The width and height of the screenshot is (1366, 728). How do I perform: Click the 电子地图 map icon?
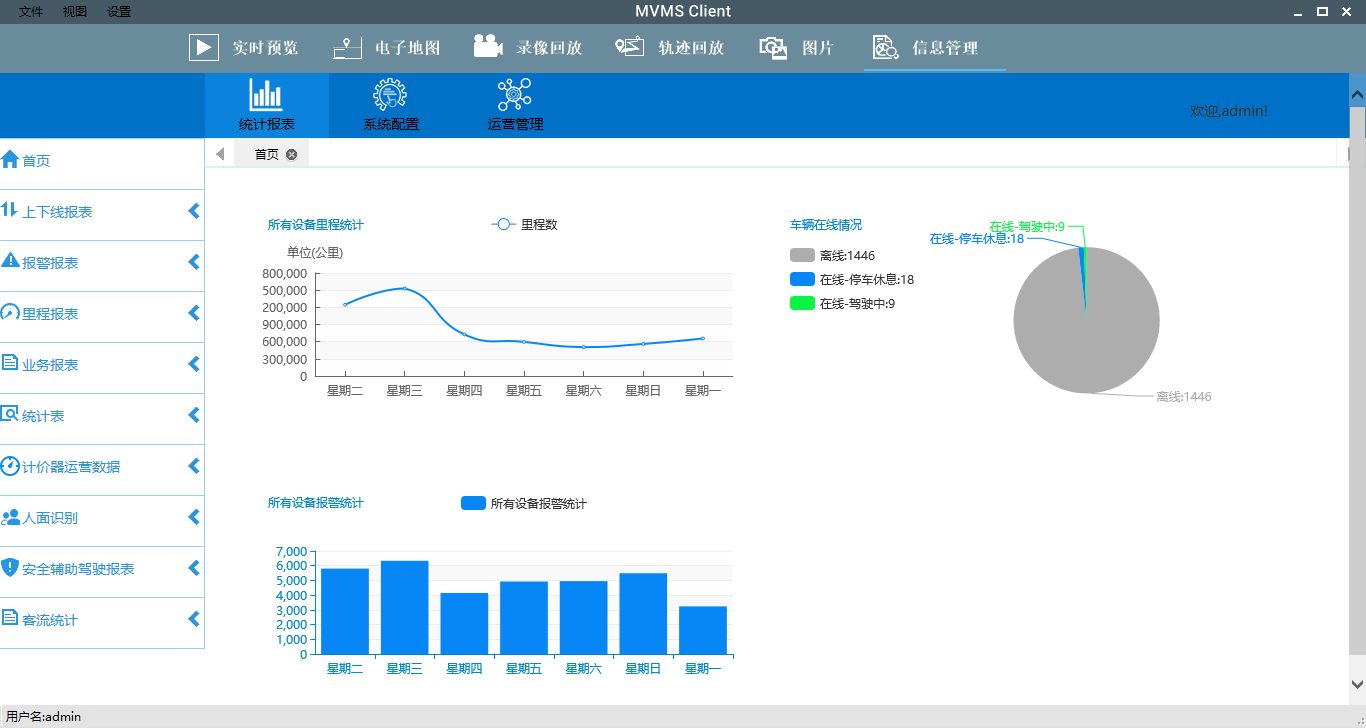click(346, 47)
